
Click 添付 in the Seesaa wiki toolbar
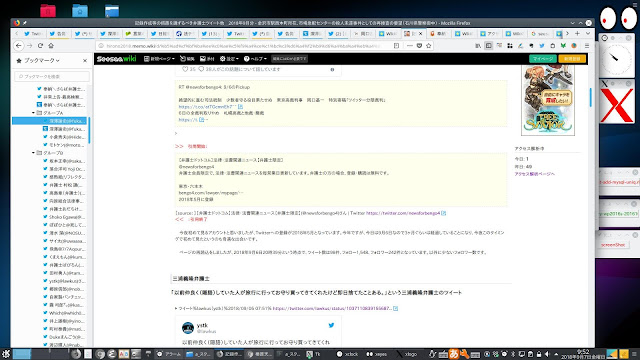[207, 59]
